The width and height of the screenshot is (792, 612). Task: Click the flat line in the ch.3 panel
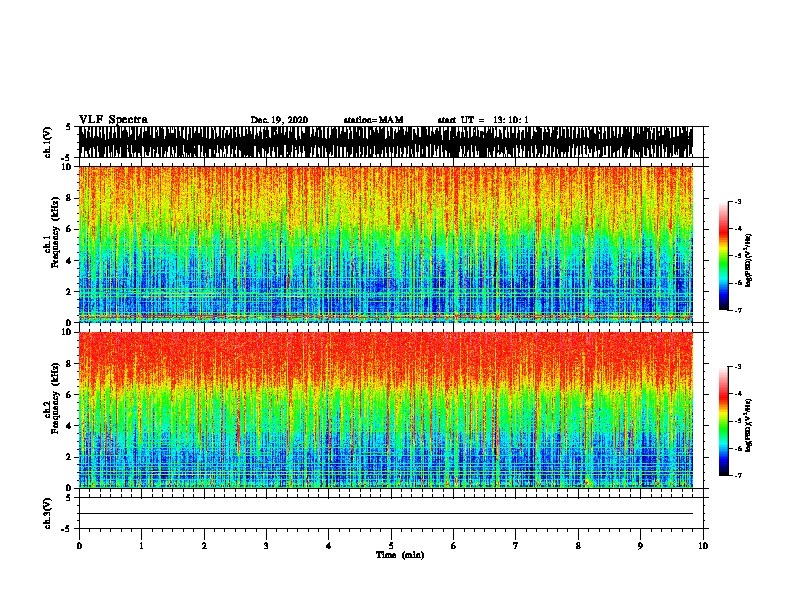point(385,514)
